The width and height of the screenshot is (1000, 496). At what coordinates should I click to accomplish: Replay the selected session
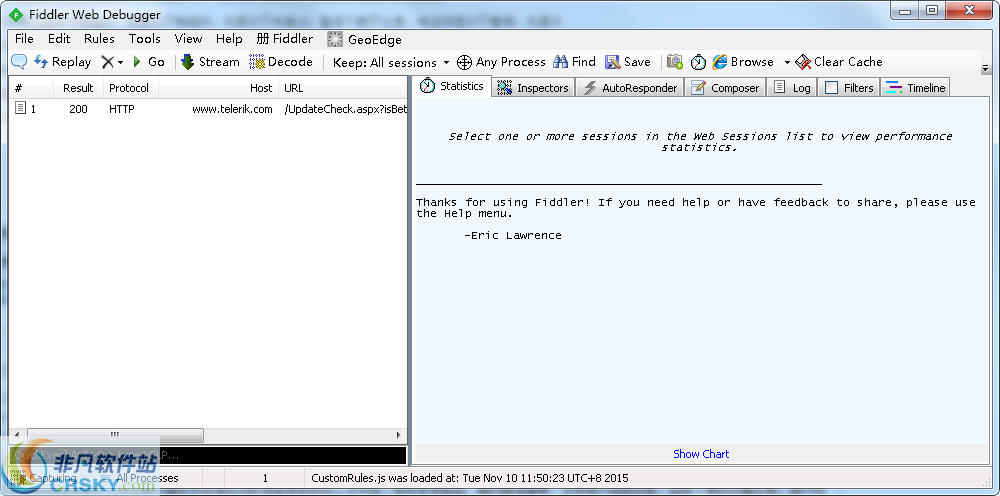(62, 62)
